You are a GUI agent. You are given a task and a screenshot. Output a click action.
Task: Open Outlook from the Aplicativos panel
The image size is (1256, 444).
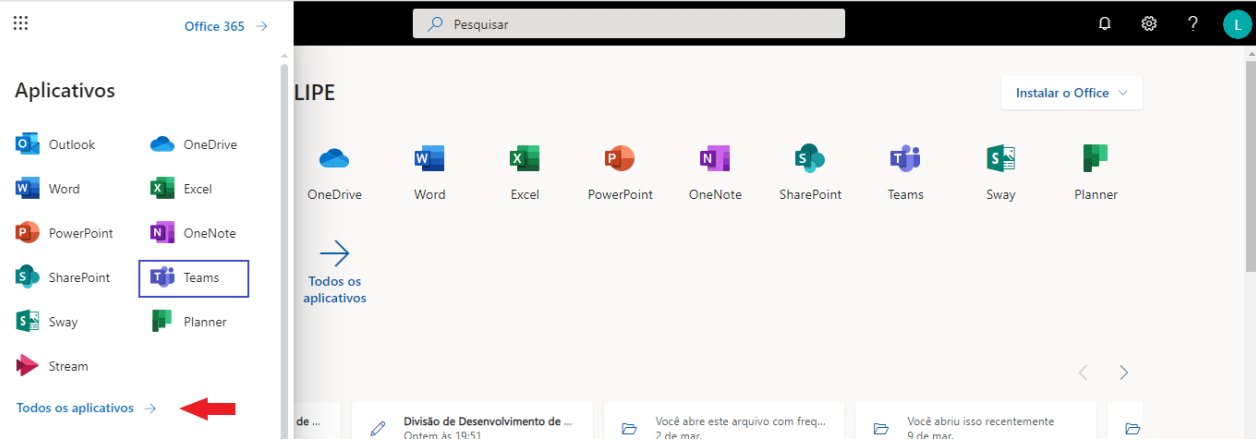(x=56, y=144)
